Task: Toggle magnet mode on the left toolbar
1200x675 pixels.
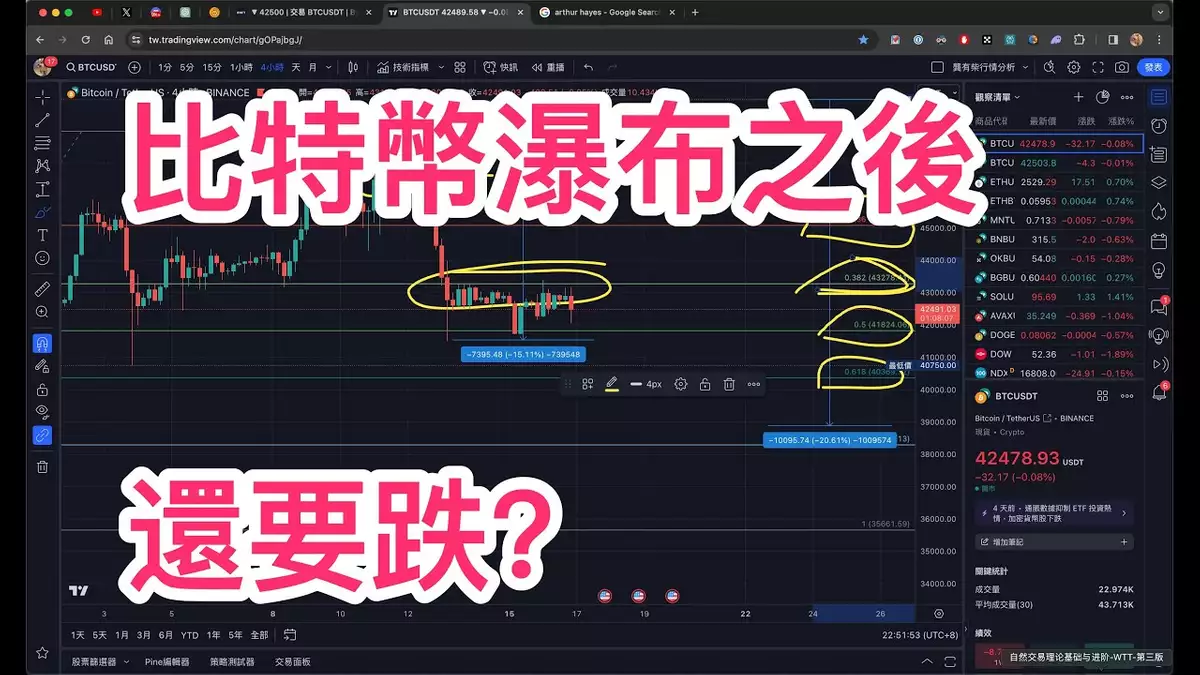Action: click(x=42, y=343)
